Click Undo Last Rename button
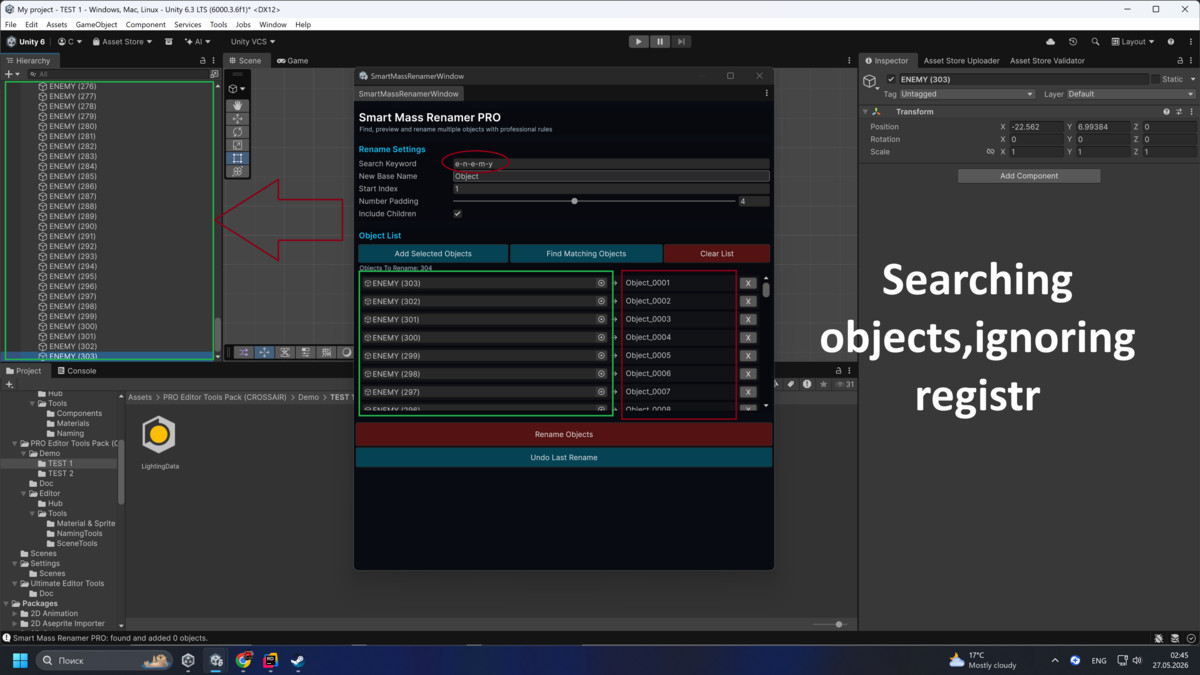 coord(564,458)
